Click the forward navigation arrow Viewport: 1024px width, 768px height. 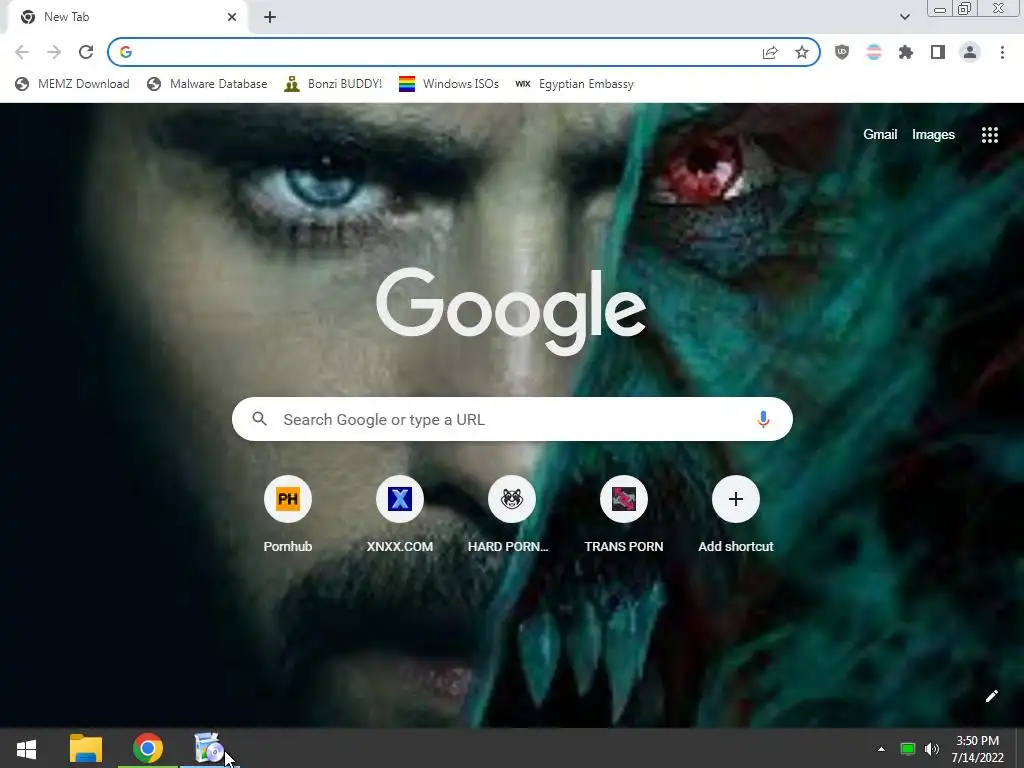point(54,52)
